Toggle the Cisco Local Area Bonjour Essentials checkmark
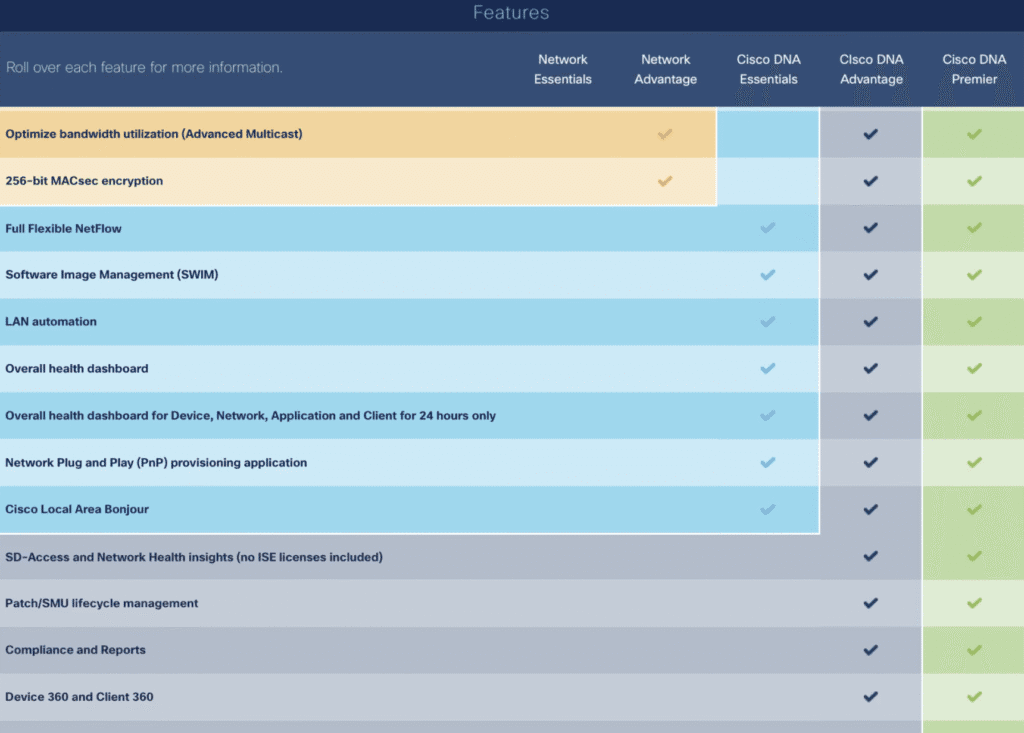The height and width of the screenshot is (733, 1024). coord(768,509)
